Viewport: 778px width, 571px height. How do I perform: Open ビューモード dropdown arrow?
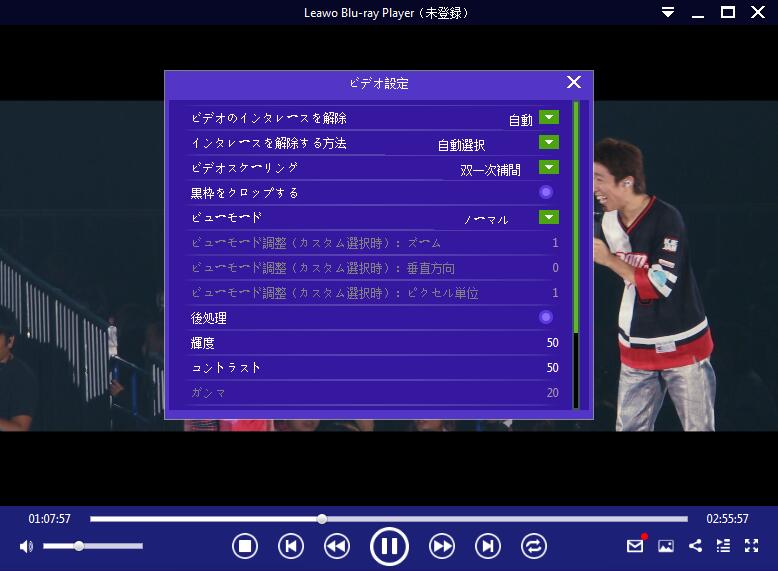[549, 217]
